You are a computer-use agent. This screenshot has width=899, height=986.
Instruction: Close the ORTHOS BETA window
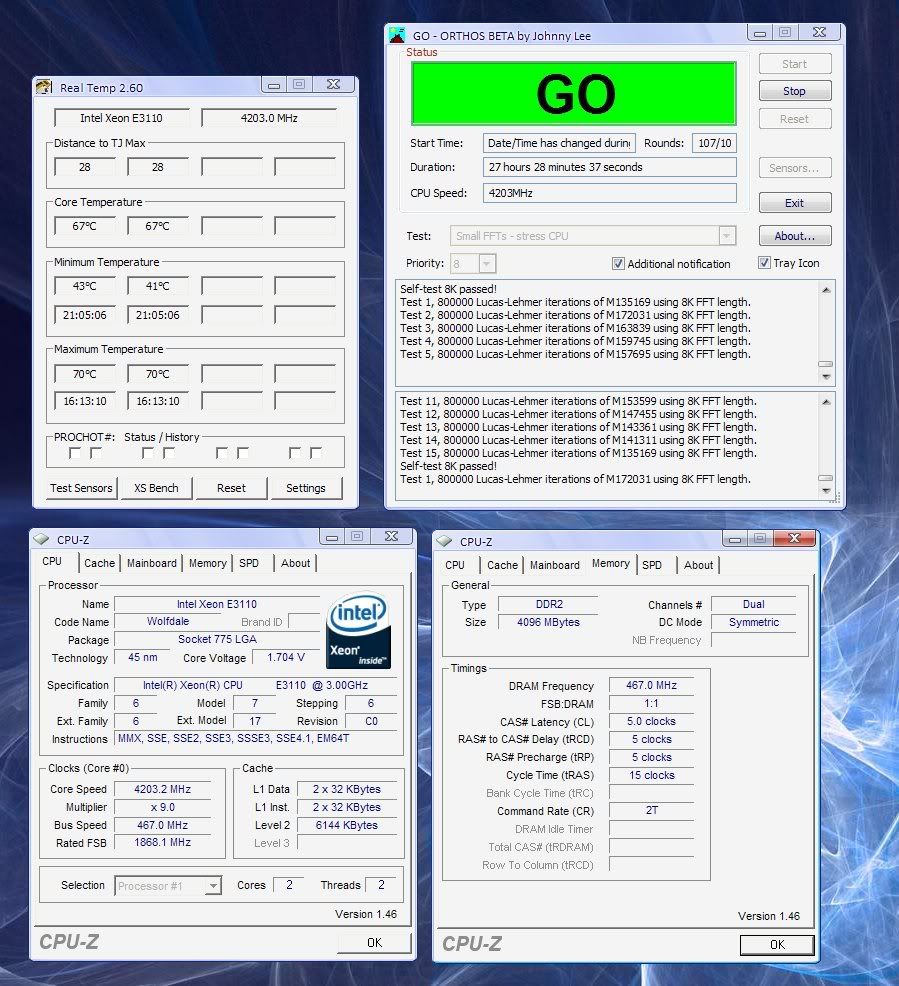point(819,32)
